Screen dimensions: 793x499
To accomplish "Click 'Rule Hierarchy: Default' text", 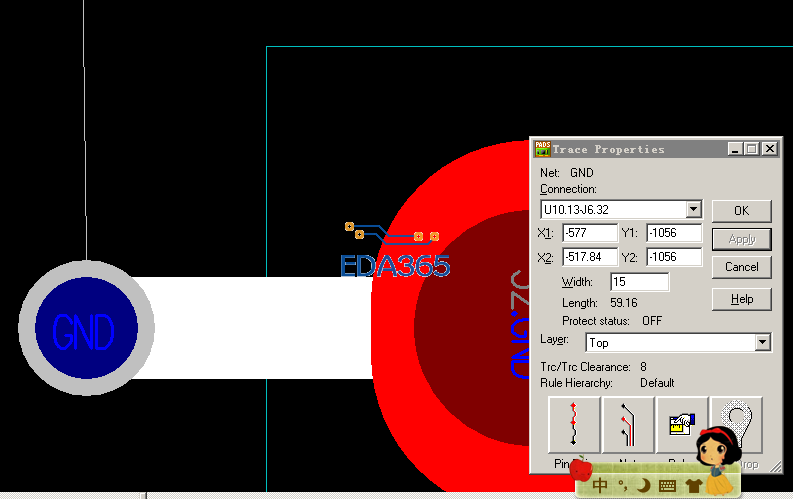I will click(607, 383).
